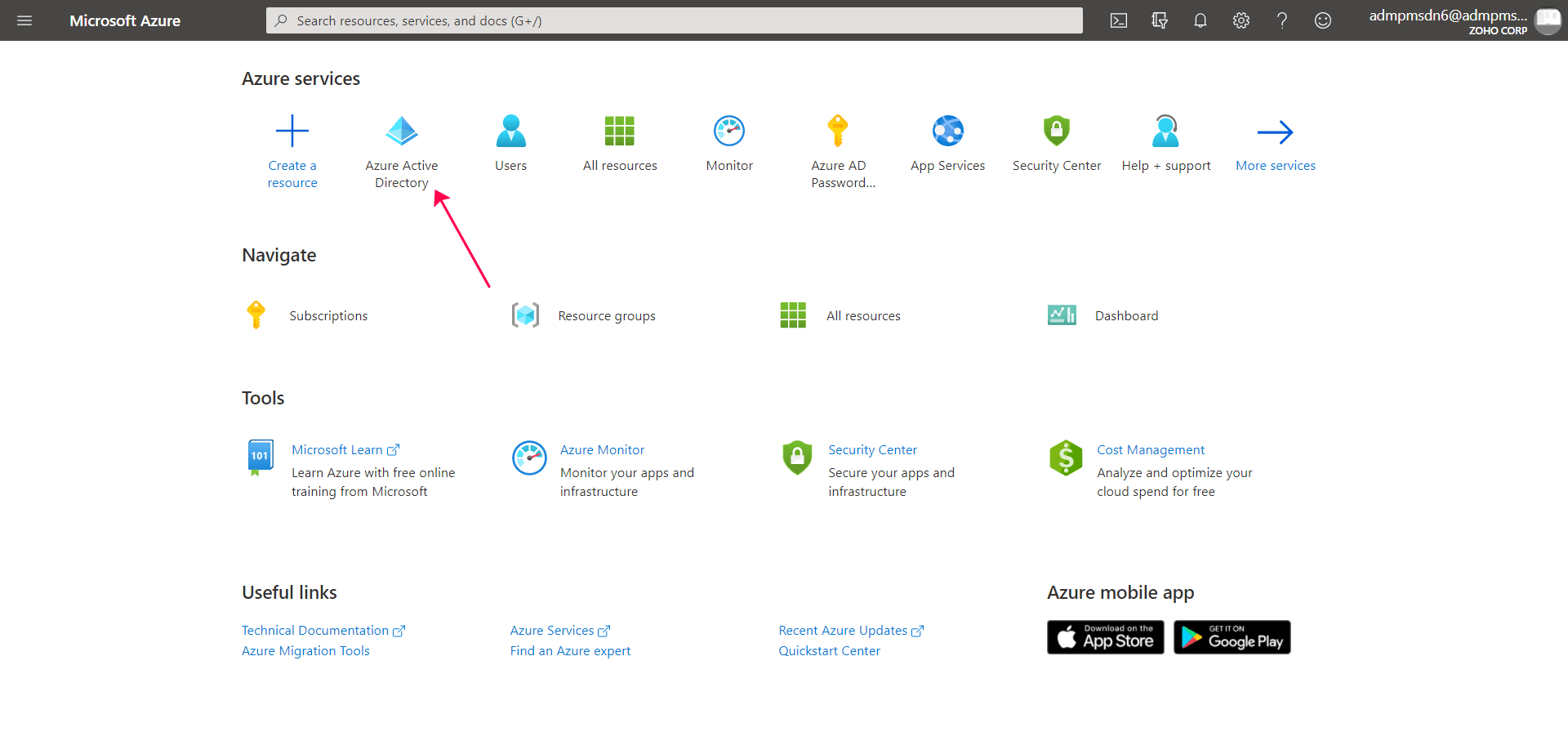
Task: Click the All resources icon under Navigate
Action: pos(793,315)
